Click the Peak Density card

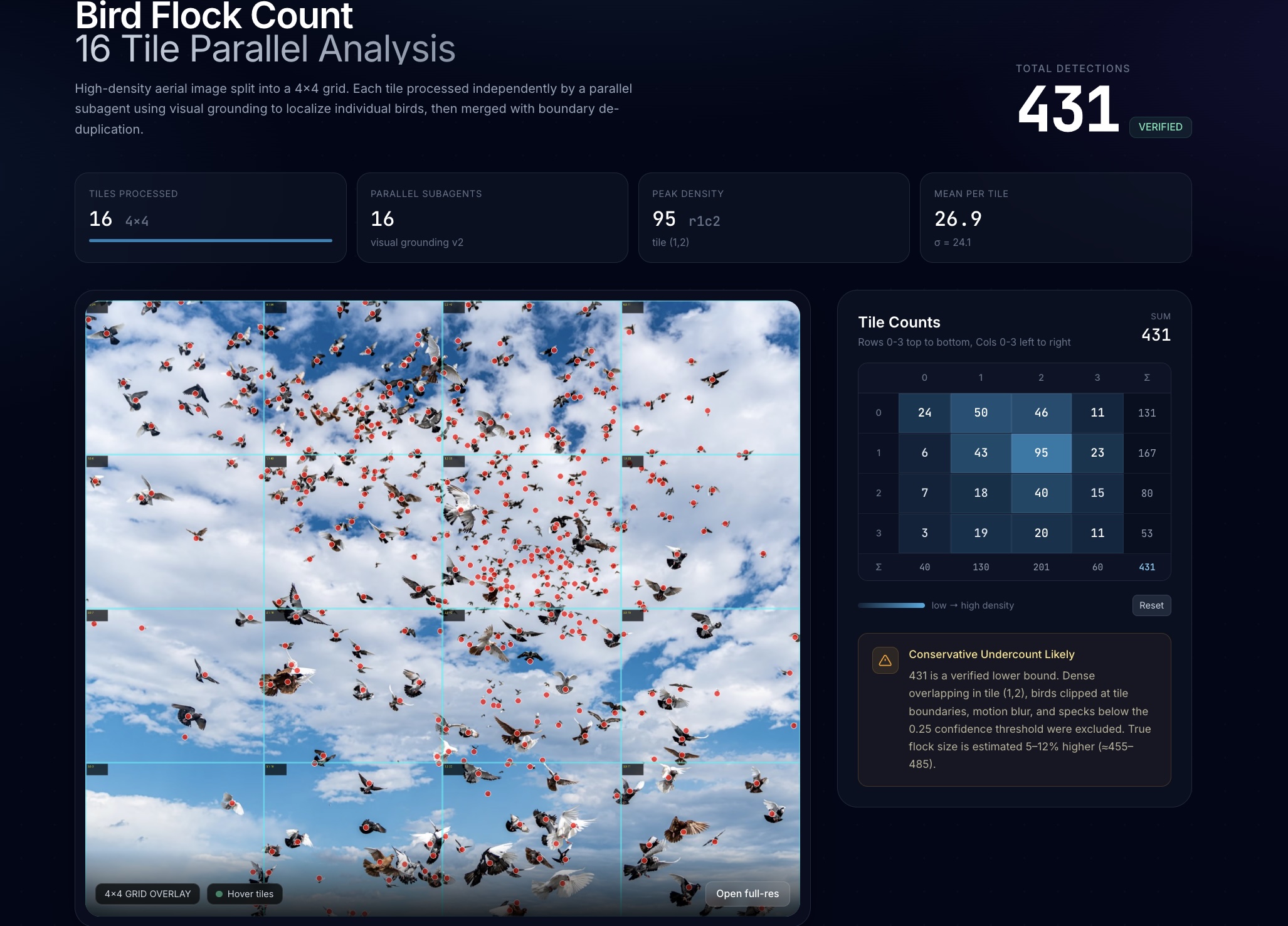(x=773, y=218)
